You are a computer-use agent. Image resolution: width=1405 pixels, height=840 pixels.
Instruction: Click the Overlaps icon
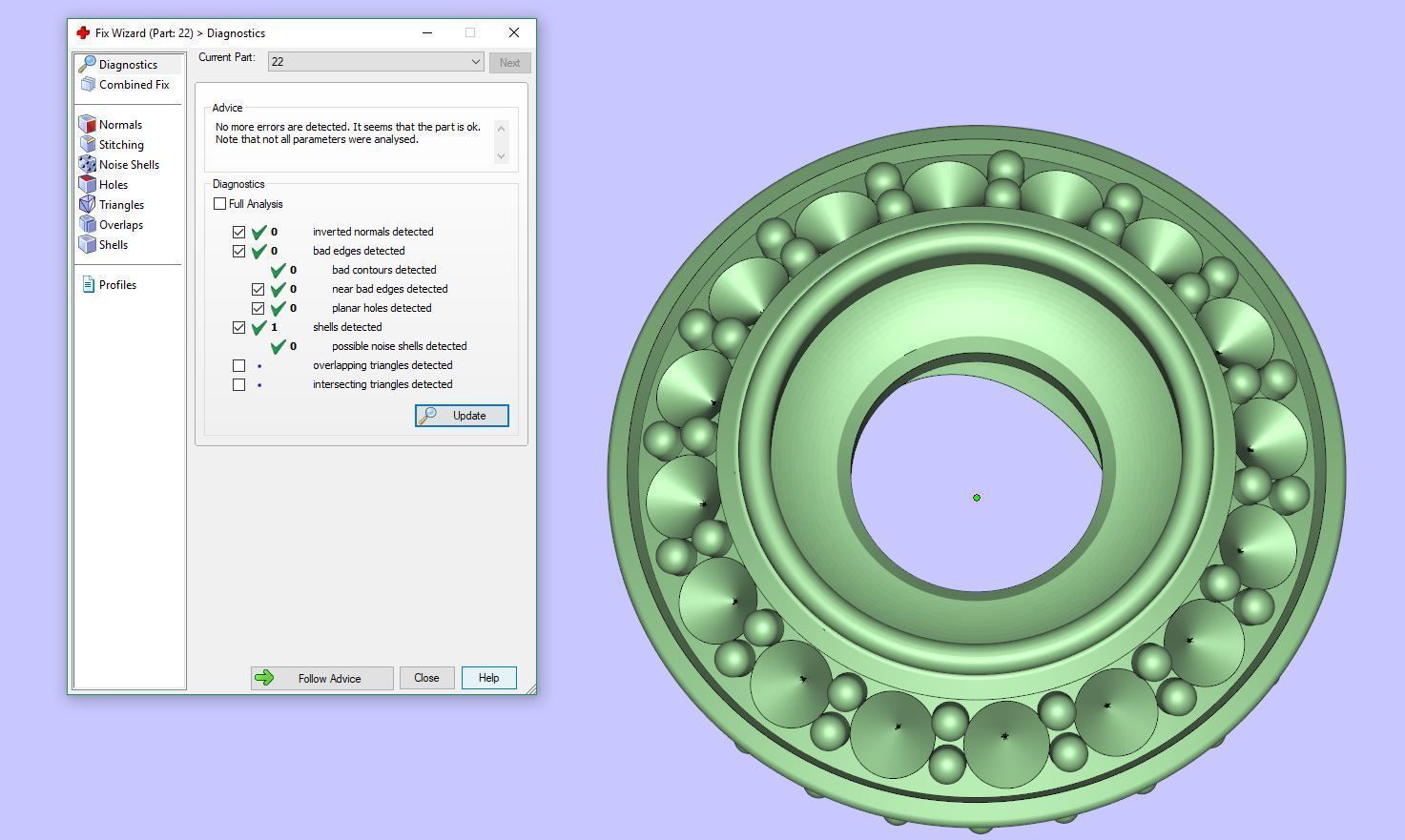tap(88, 224)
